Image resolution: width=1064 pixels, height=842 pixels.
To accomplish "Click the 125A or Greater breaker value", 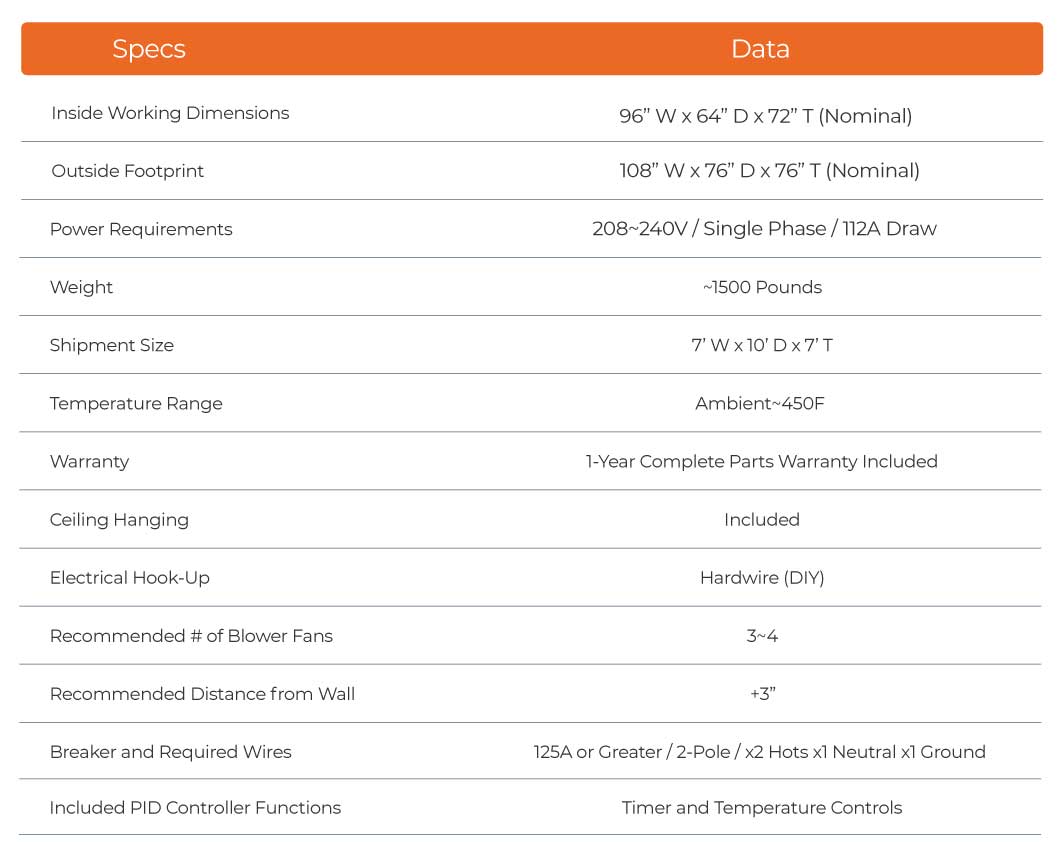I will coord(759,752).
